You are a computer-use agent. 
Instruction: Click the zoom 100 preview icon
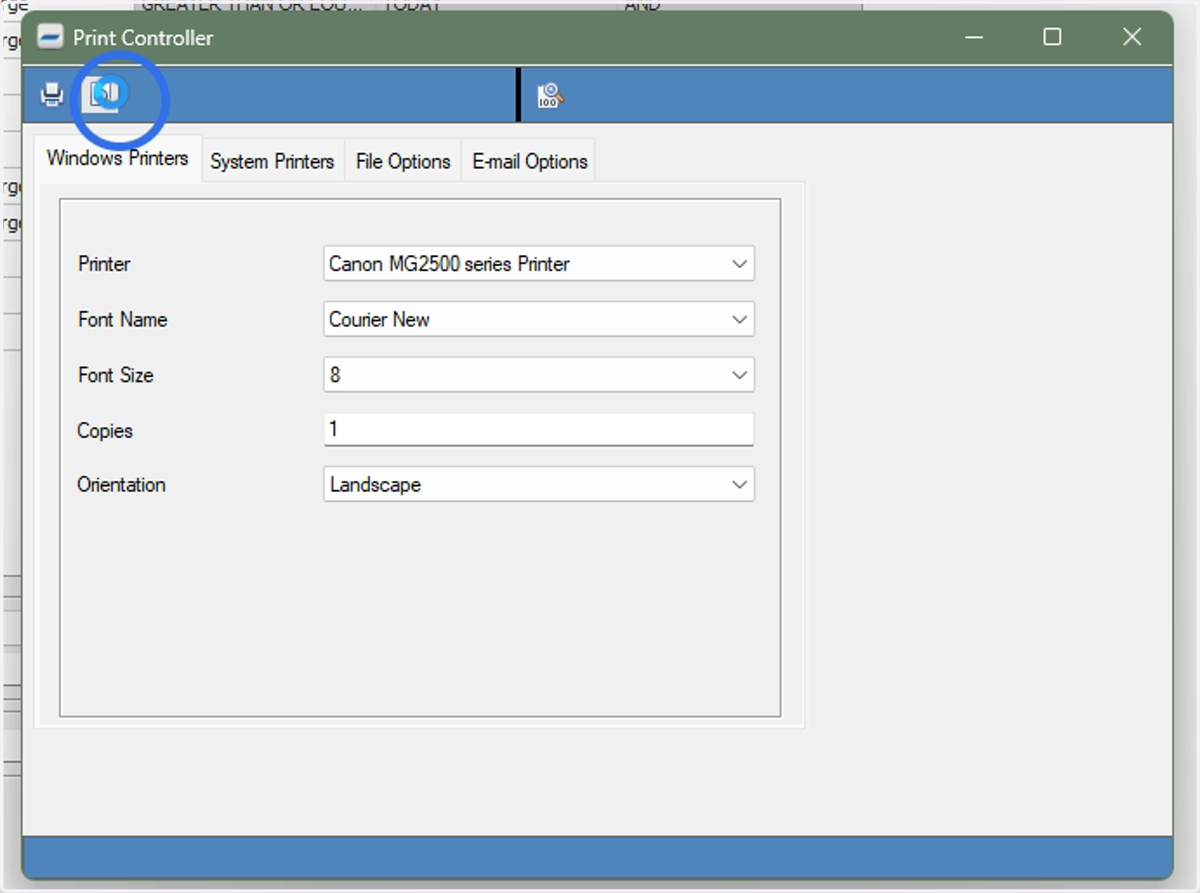(550, 96)
